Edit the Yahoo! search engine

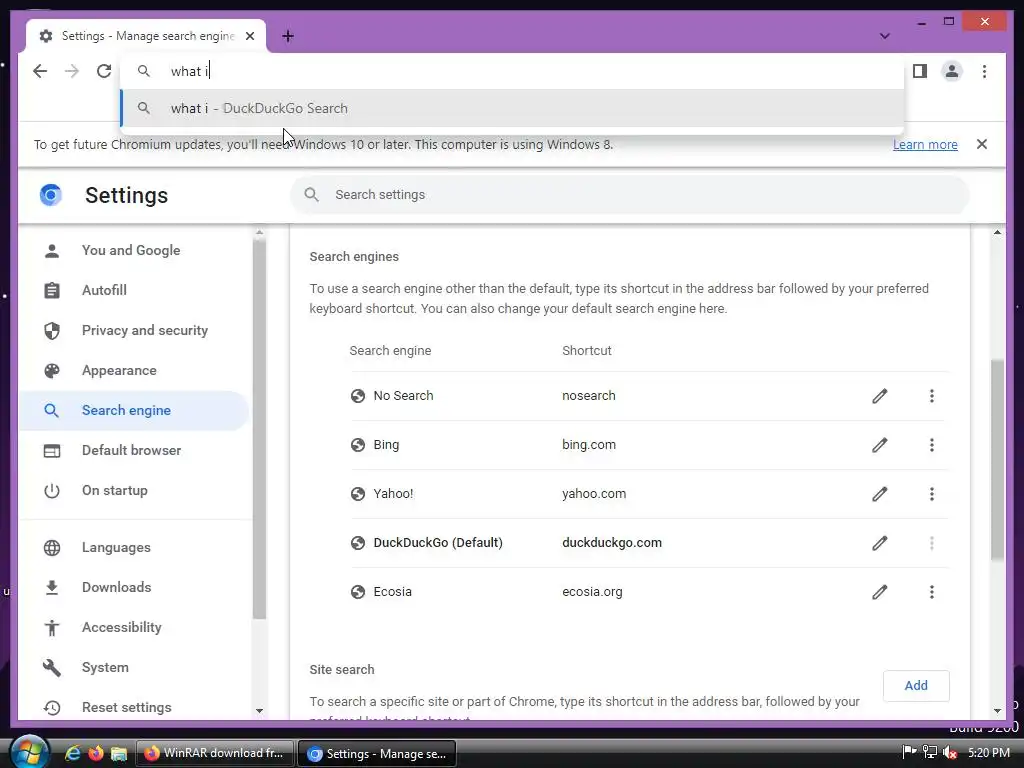tap(880, 494)
